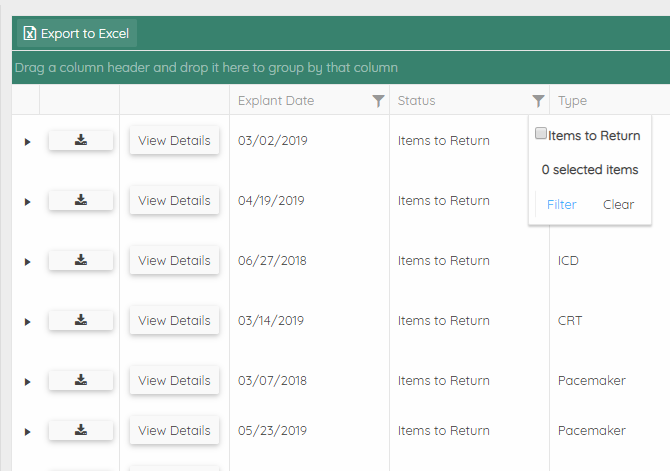Check the Items to Return filter checkbox
Viewport: 670px width, 471px height.
coord(541,134)
